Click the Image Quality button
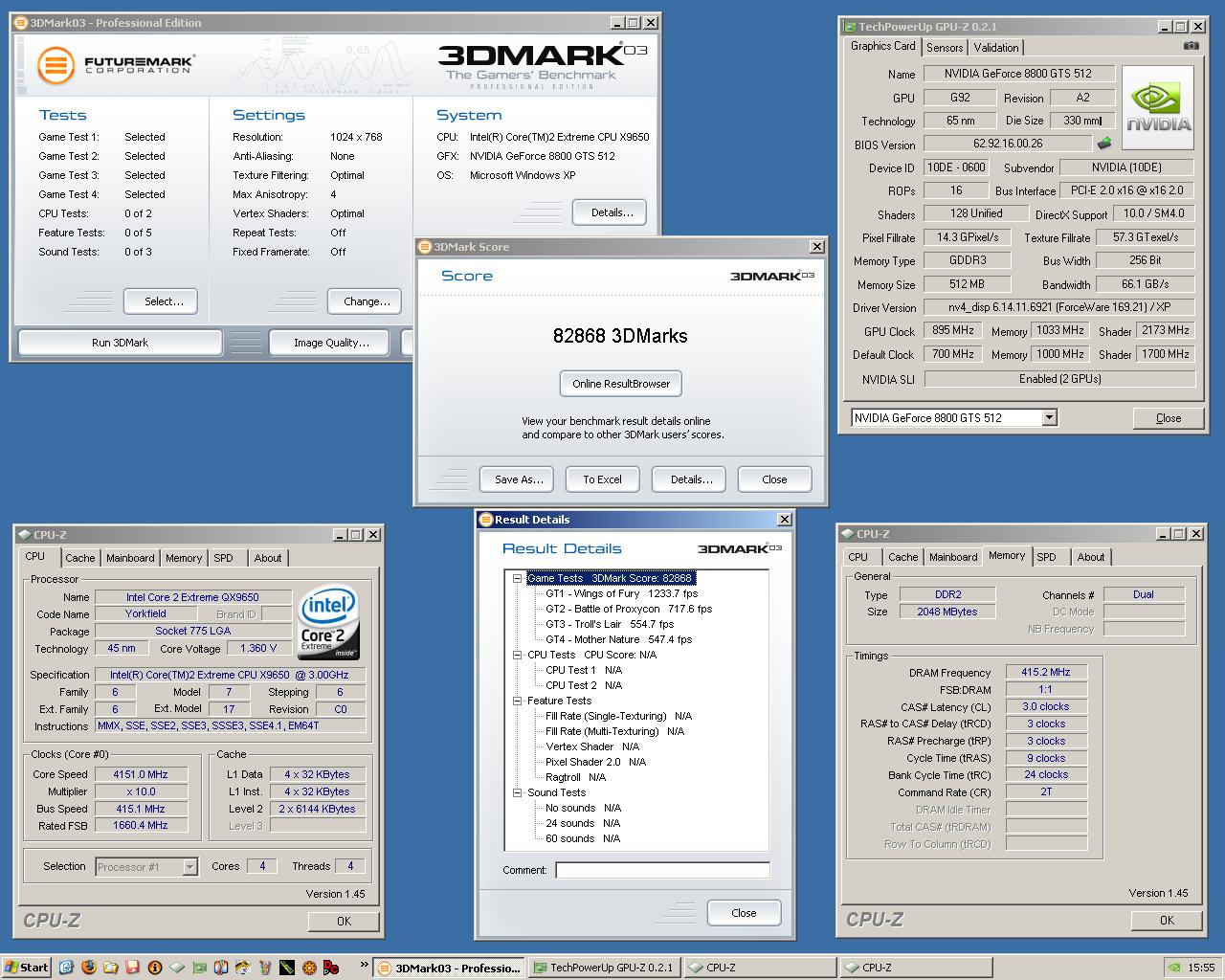Viewport: 1225px width, 980px height. [x=331, y=343]
